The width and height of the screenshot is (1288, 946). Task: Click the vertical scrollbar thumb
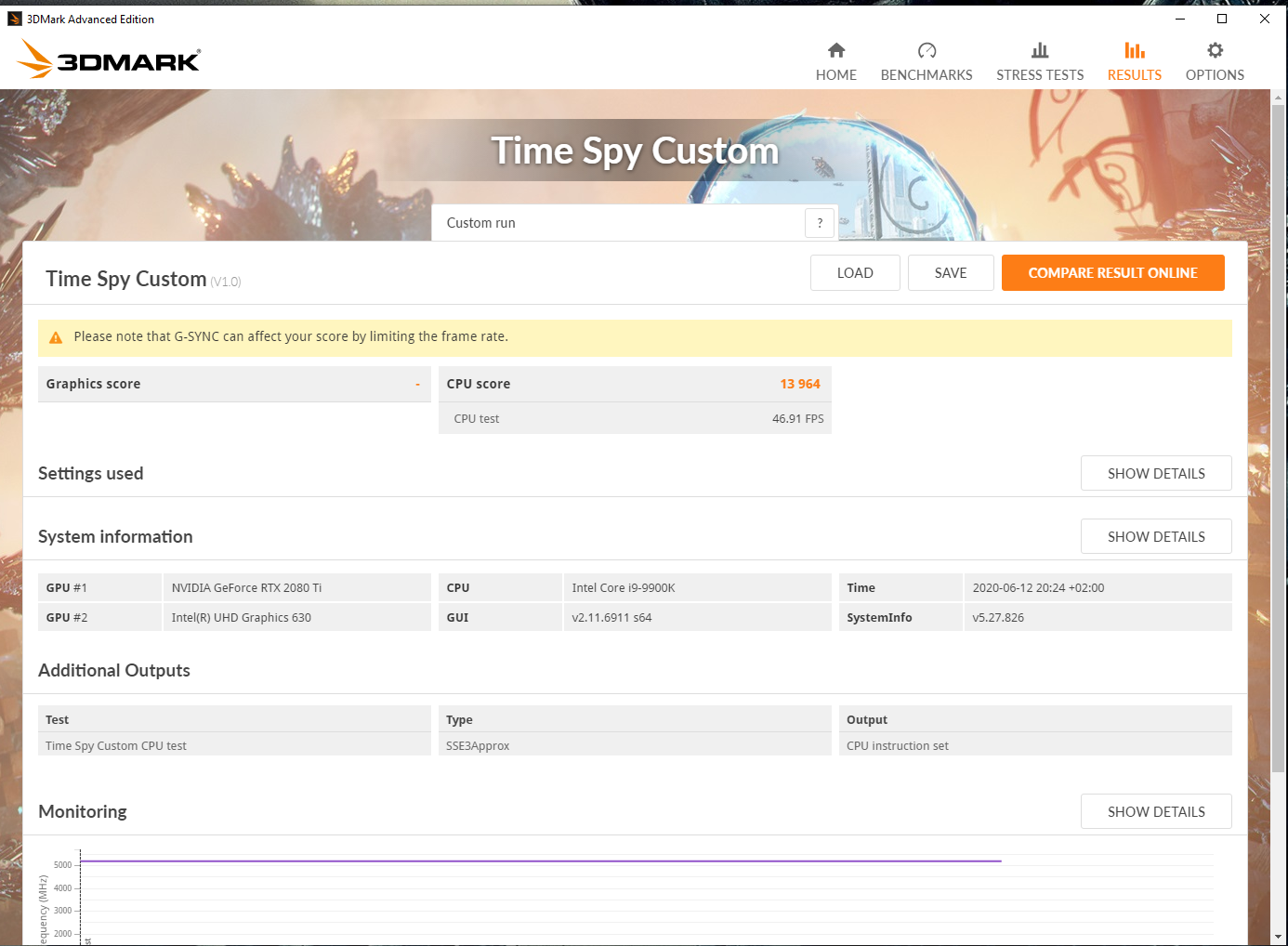pyautogui.click(x=1279, y=438)
